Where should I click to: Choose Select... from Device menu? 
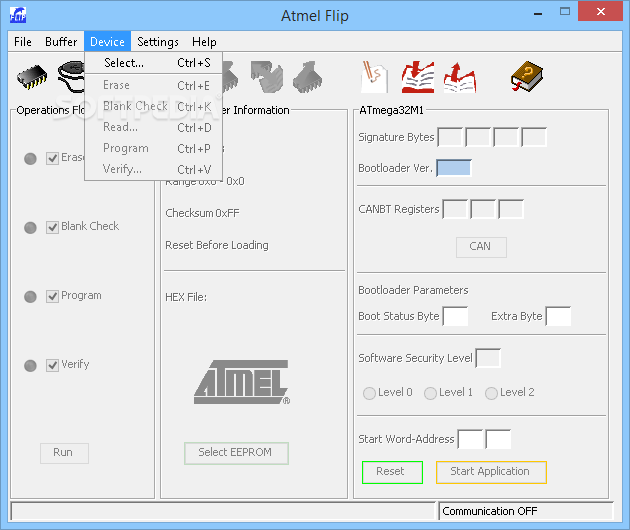(153, 63)
